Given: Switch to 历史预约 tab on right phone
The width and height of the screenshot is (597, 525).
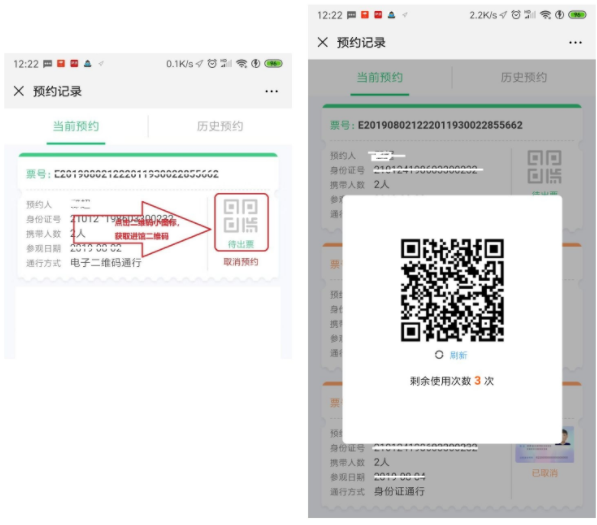Looking at the screenshot, I should pos(524,77).
